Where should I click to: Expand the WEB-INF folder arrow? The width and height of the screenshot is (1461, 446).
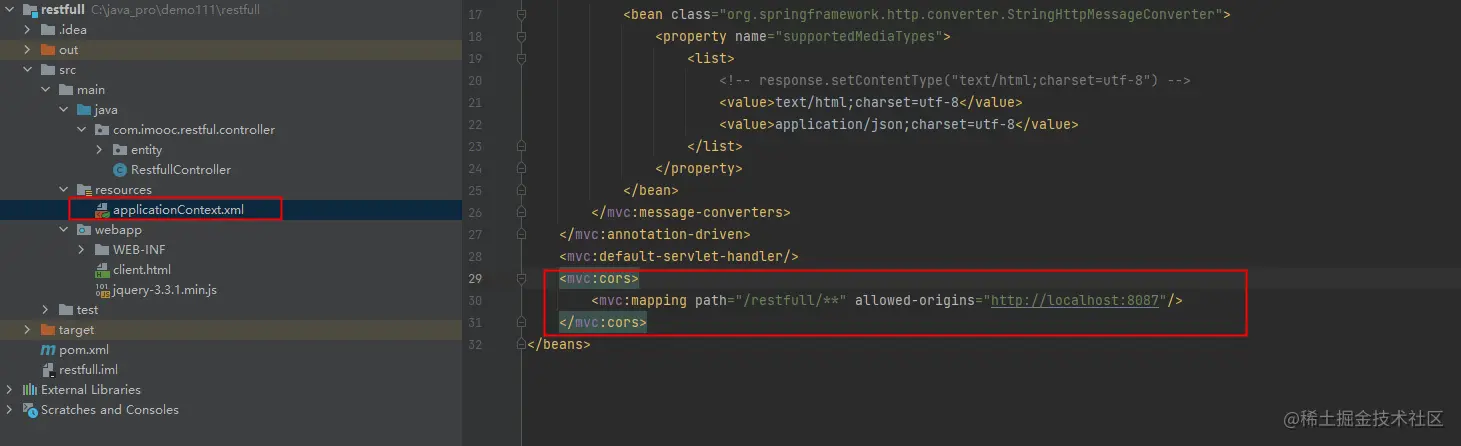(x=82, y=250)
